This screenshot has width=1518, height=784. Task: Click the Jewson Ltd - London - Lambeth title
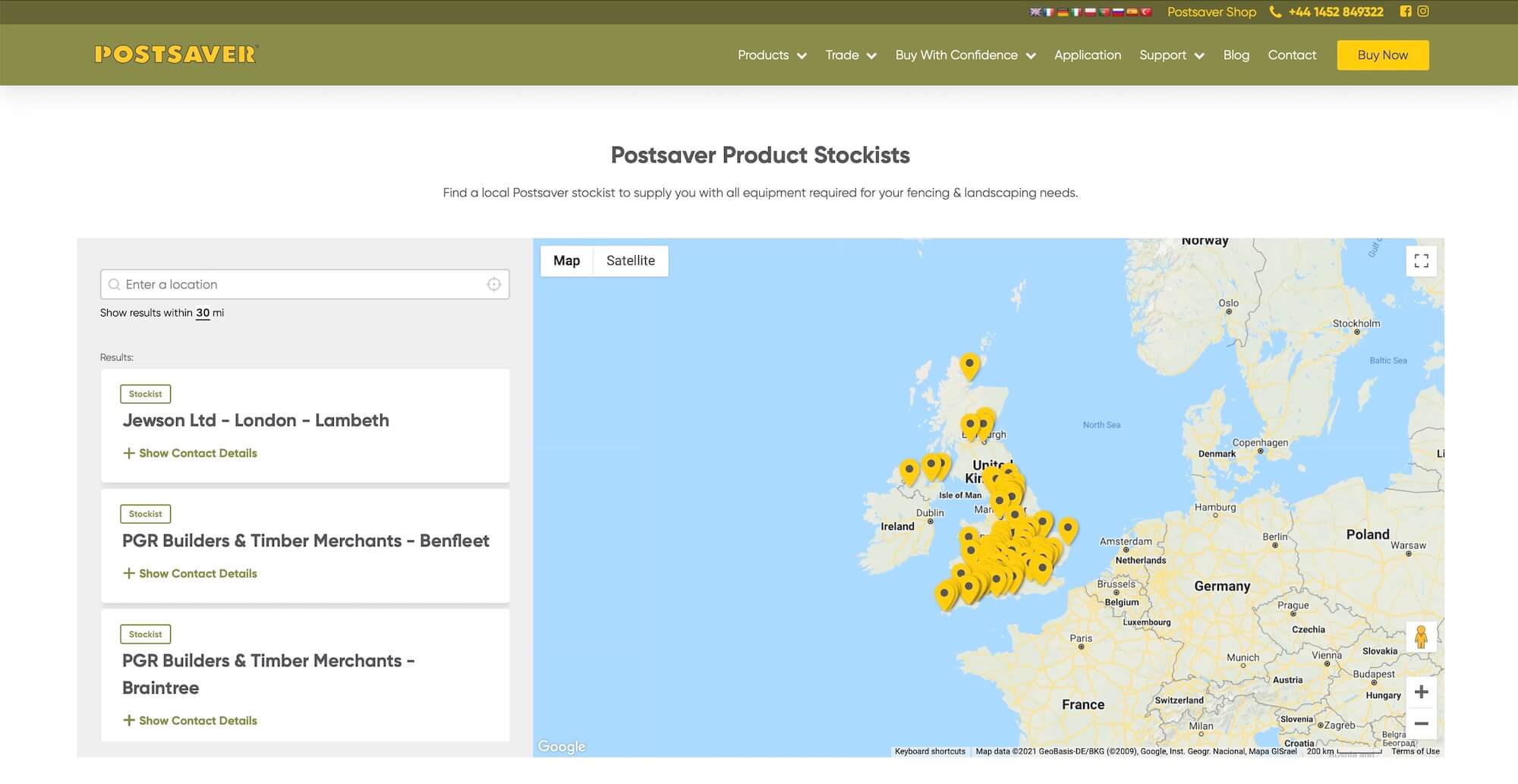(256, 420)
